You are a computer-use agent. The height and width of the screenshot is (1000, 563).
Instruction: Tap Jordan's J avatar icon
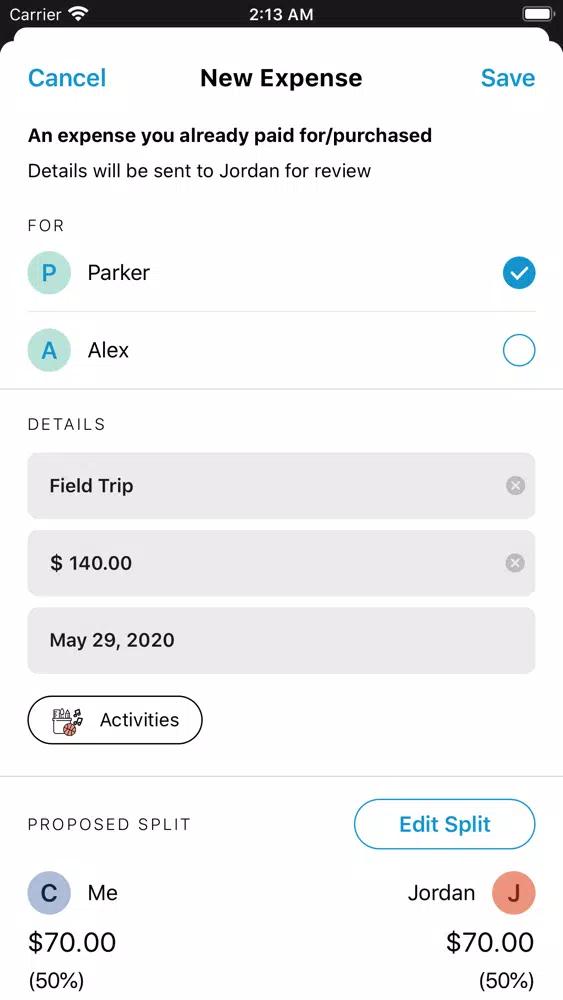click(514, 893)
